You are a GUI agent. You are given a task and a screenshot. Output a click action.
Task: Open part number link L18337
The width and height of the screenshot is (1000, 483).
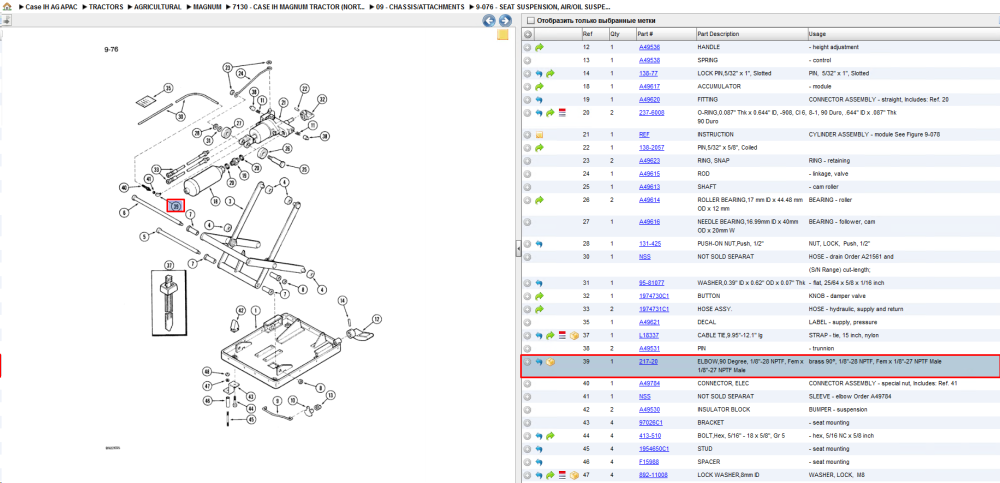pos(649,336)
